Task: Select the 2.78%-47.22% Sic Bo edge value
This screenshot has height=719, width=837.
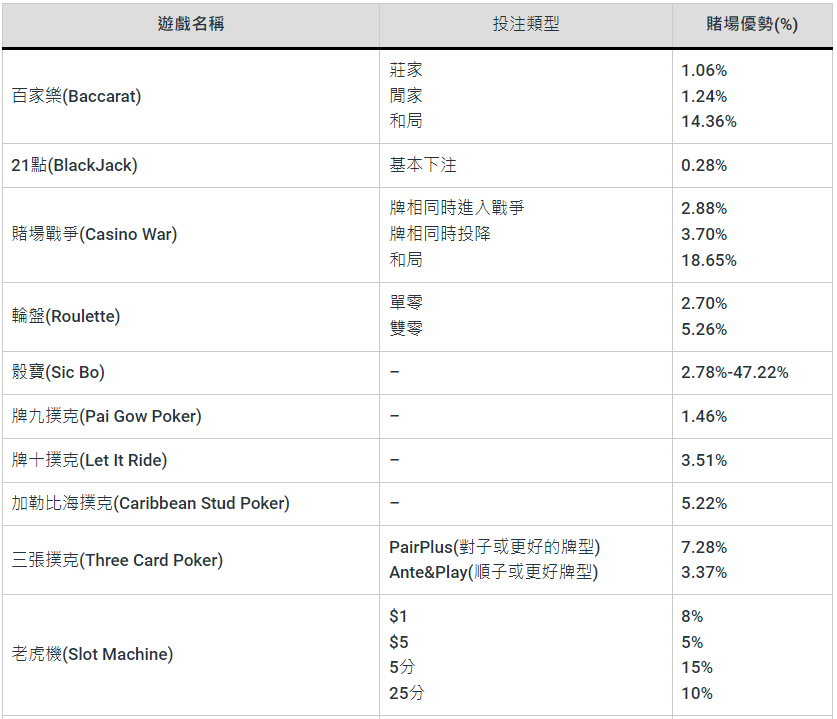Action: pos(734,373)
